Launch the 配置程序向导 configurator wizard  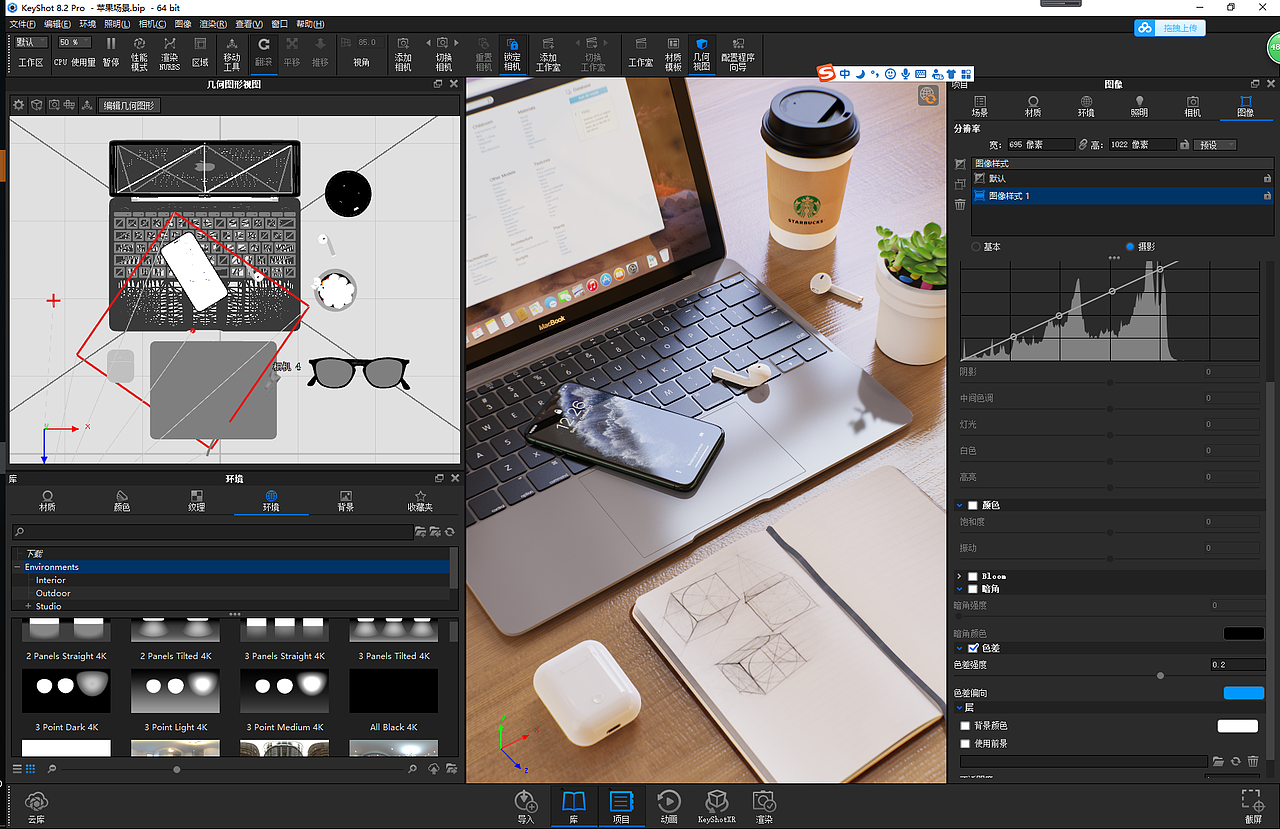point(739,52)
